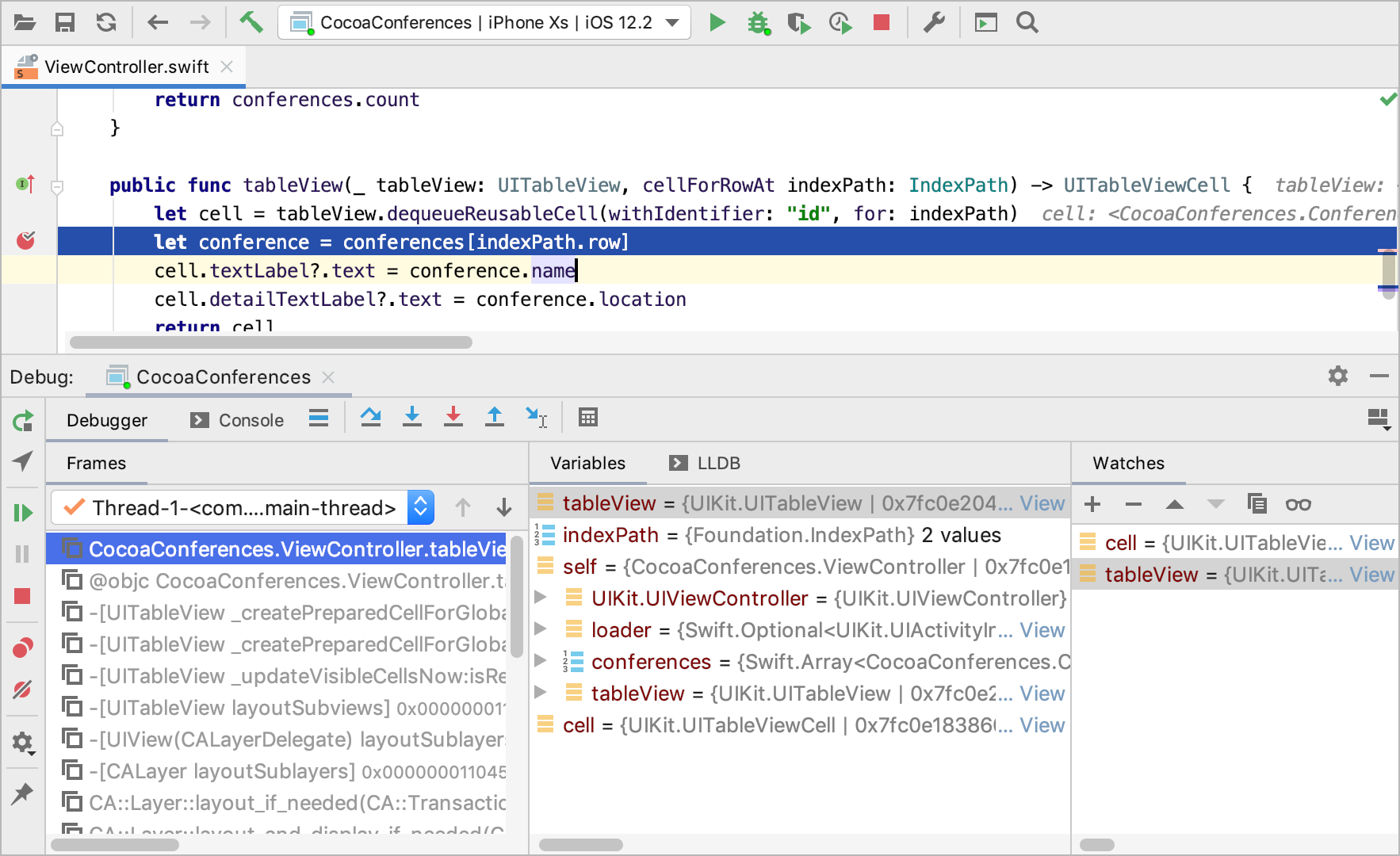Click Run Anything terminal-play icon

tap(986, 22)
